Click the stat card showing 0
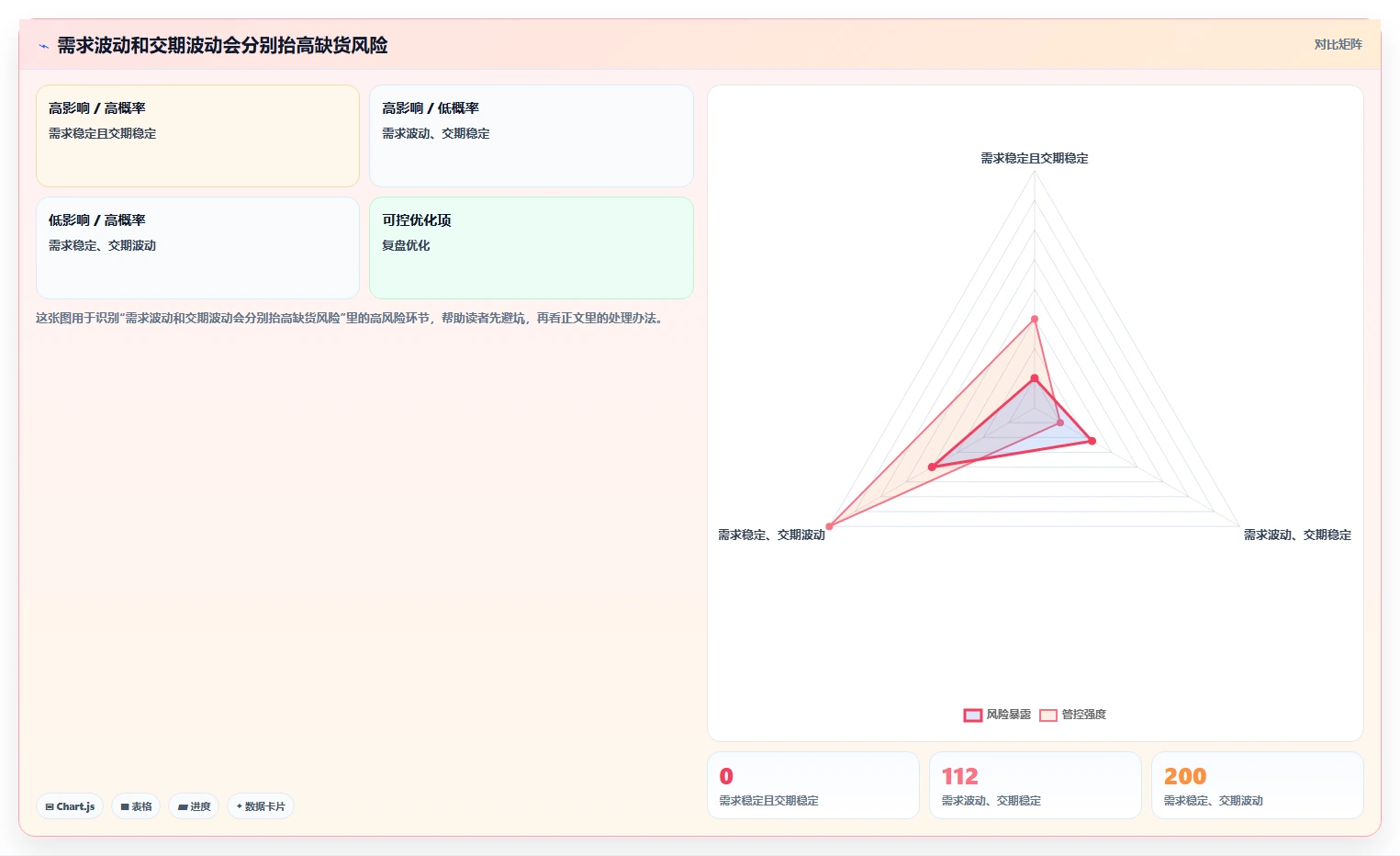 [x=813, y=785]
